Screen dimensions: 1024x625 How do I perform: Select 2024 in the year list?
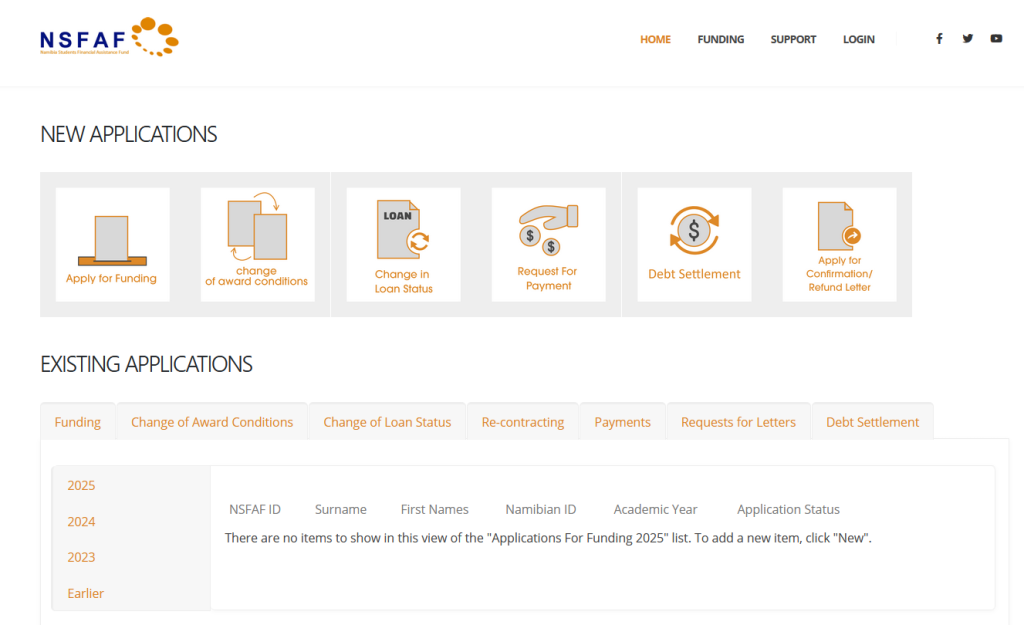click(x=81, y=521)
